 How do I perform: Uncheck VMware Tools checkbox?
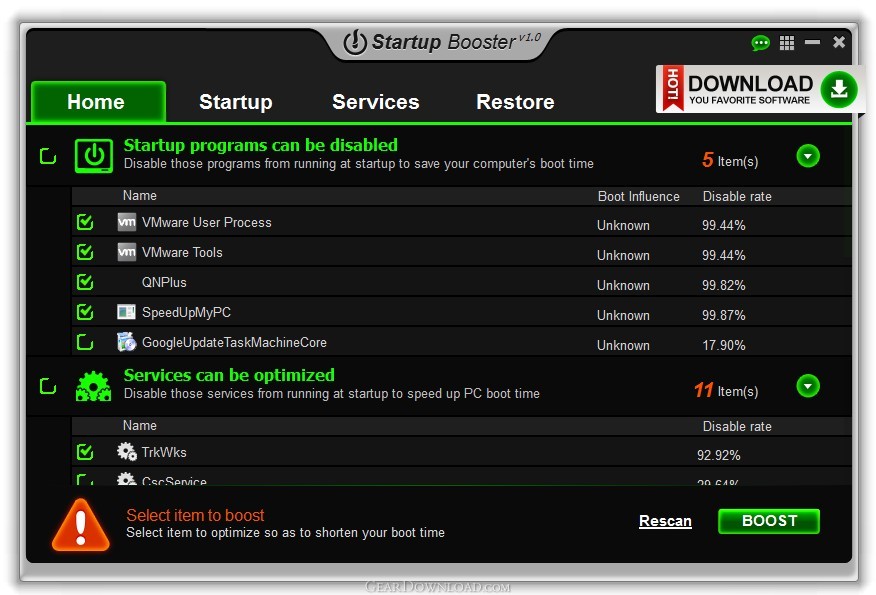85,252
